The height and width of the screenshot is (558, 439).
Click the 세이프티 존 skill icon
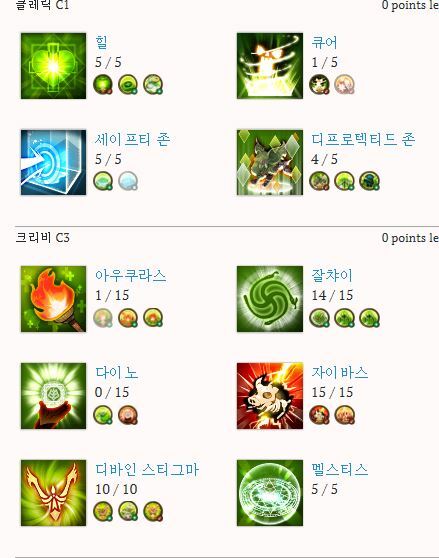click(x=53, y=162)
